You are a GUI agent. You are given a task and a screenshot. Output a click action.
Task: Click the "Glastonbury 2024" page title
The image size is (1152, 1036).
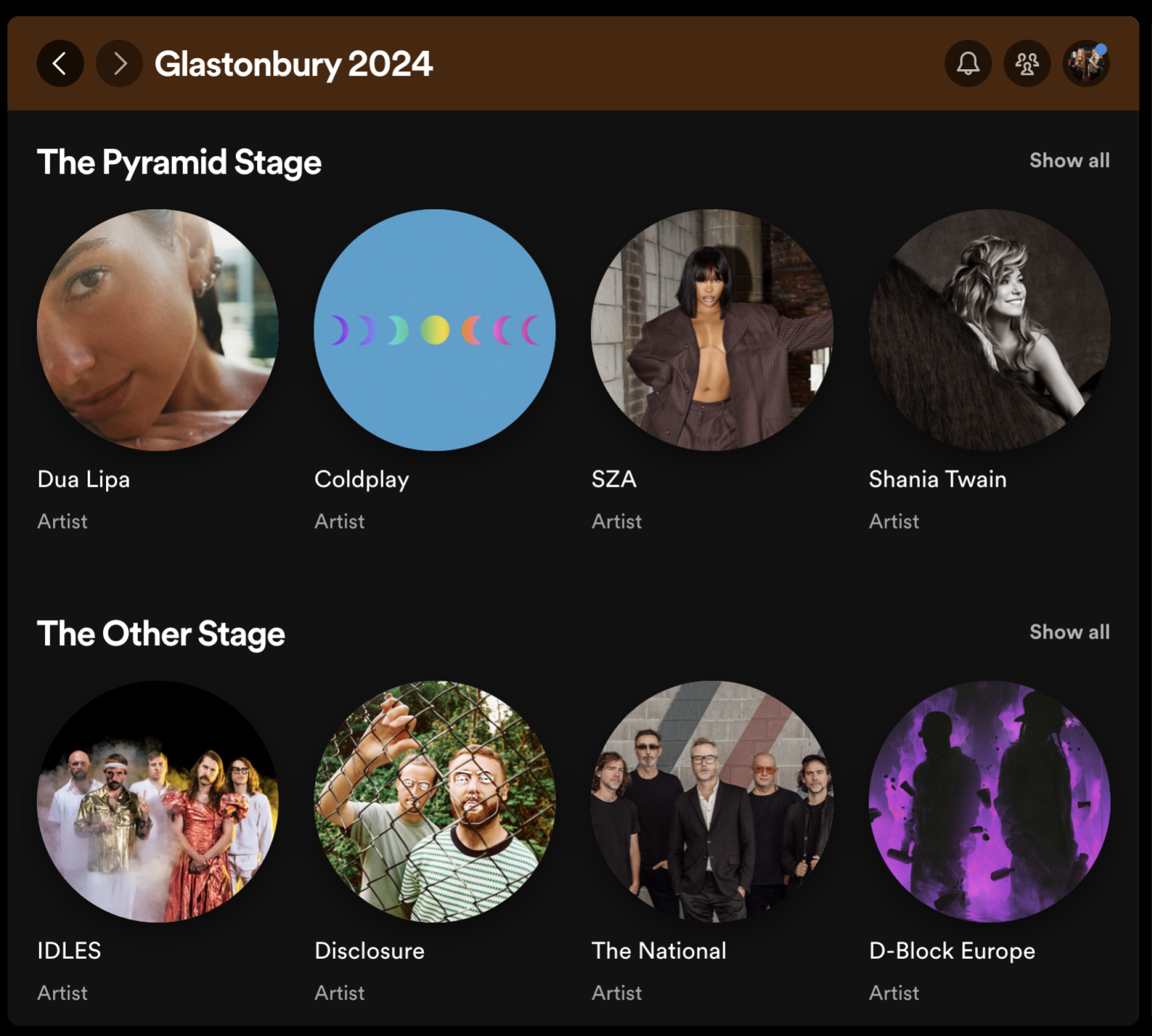[293, 64]
